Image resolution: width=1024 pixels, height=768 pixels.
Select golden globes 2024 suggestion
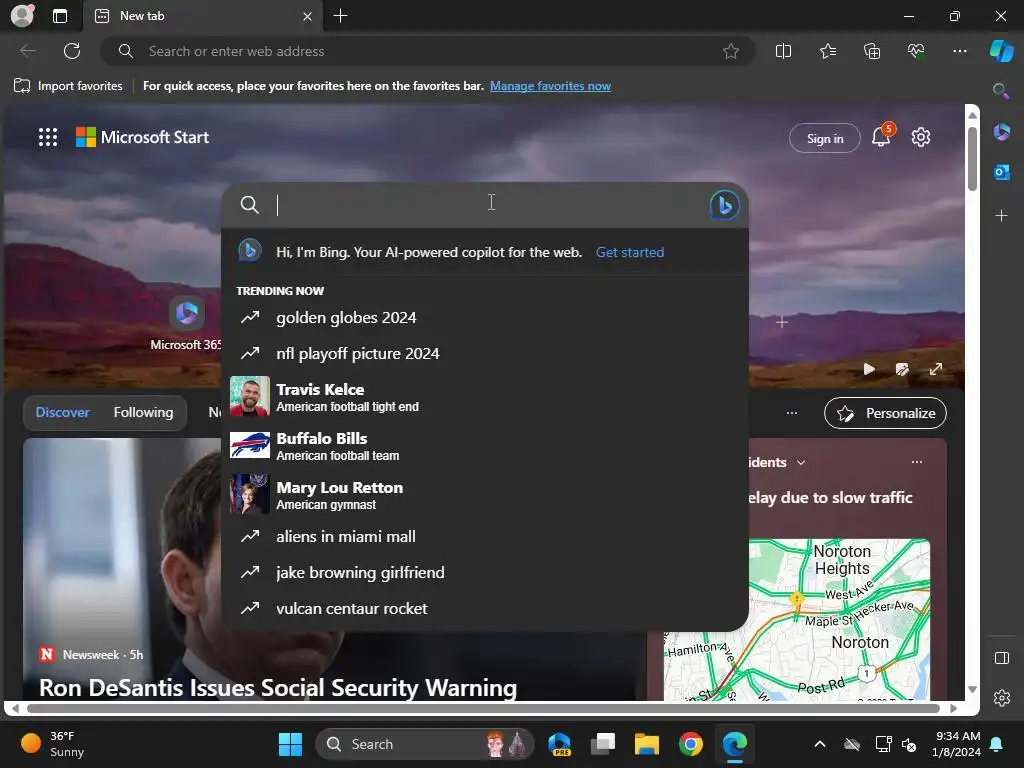(485, 317)
